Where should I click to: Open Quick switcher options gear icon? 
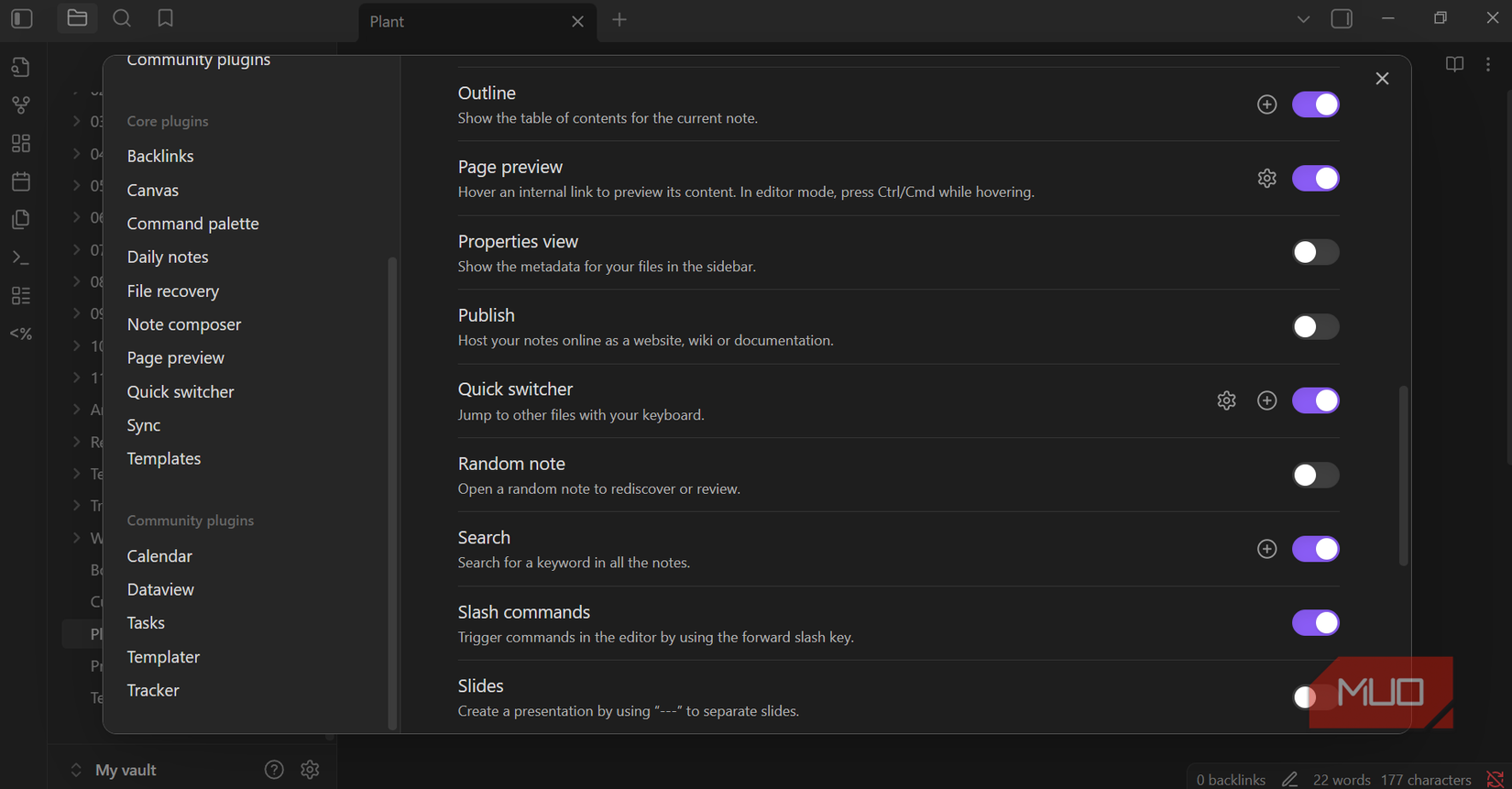pyautogui.click(x=1226, y=400)
